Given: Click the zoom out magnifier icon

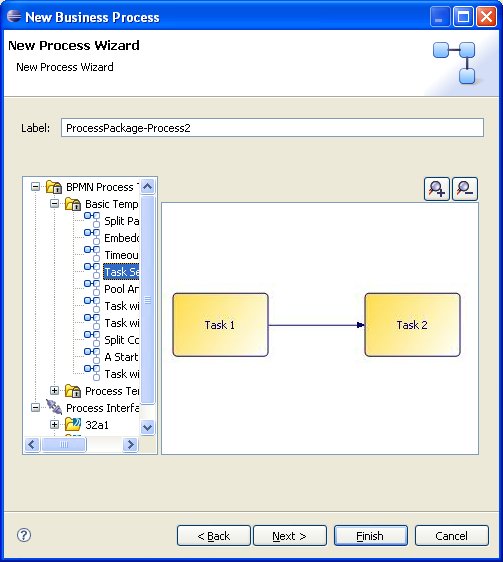Looking at the screenshot, I should click(x=465, y=189).
